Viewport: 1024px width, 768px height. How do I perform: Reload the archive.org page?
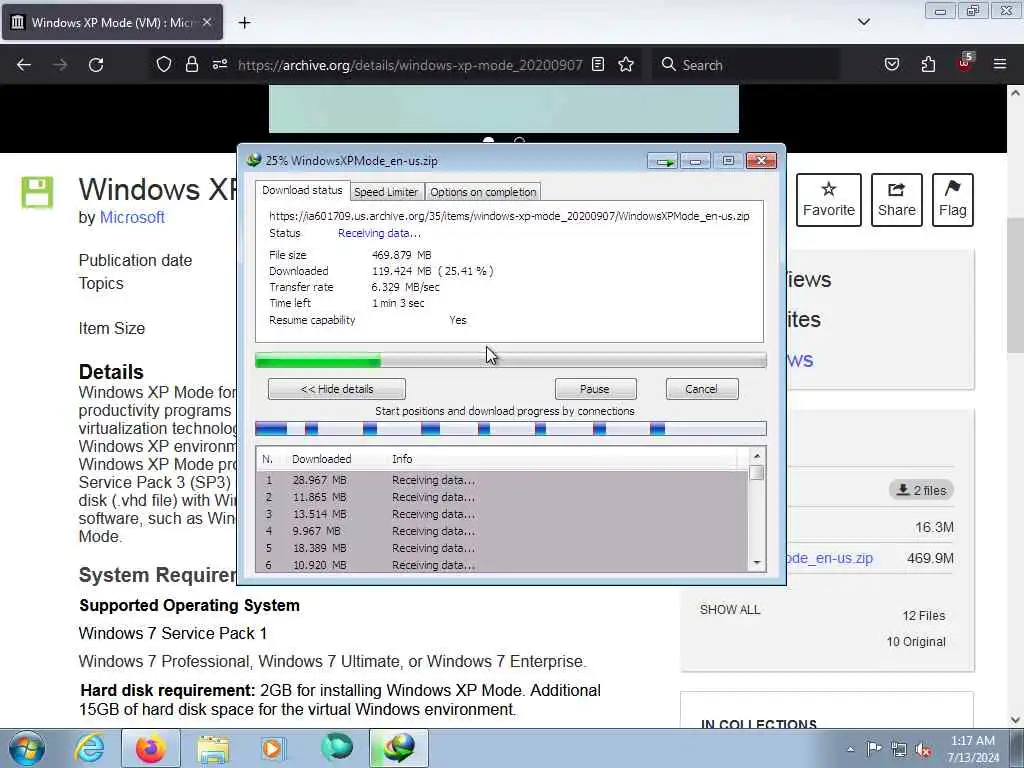(96, 65)
